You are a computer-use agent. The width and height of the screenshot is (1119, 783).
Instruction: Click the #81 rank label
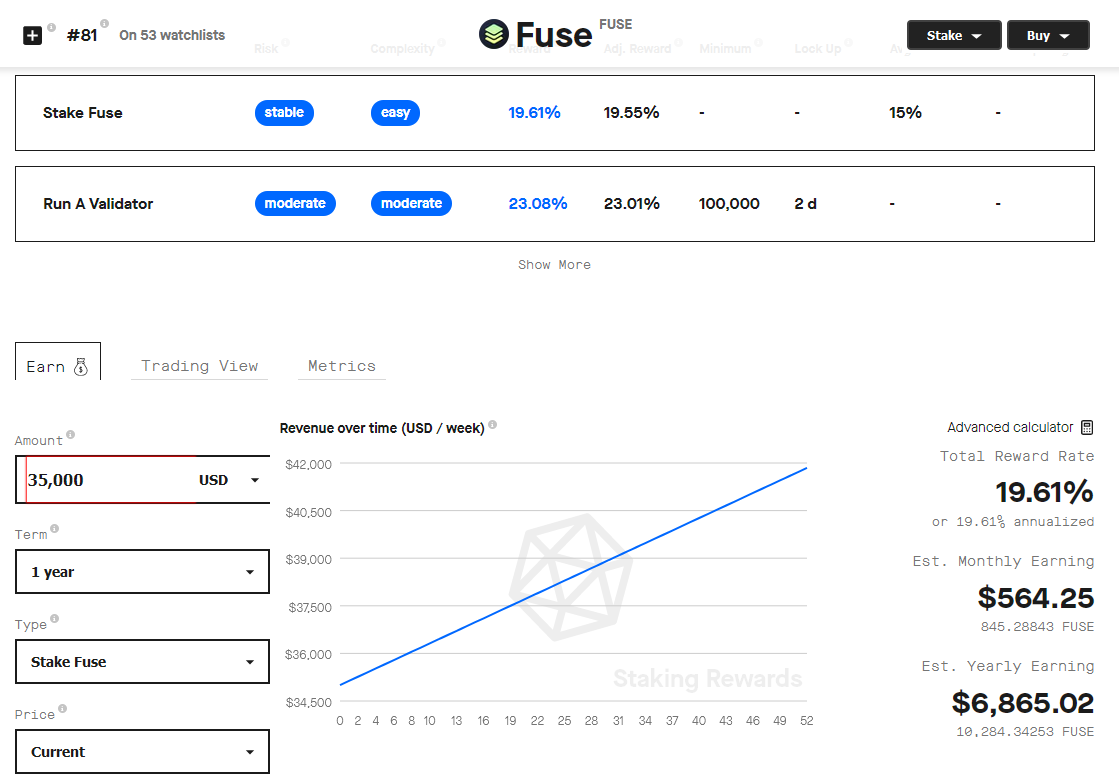pyautogui.click(x=82, y=35)
